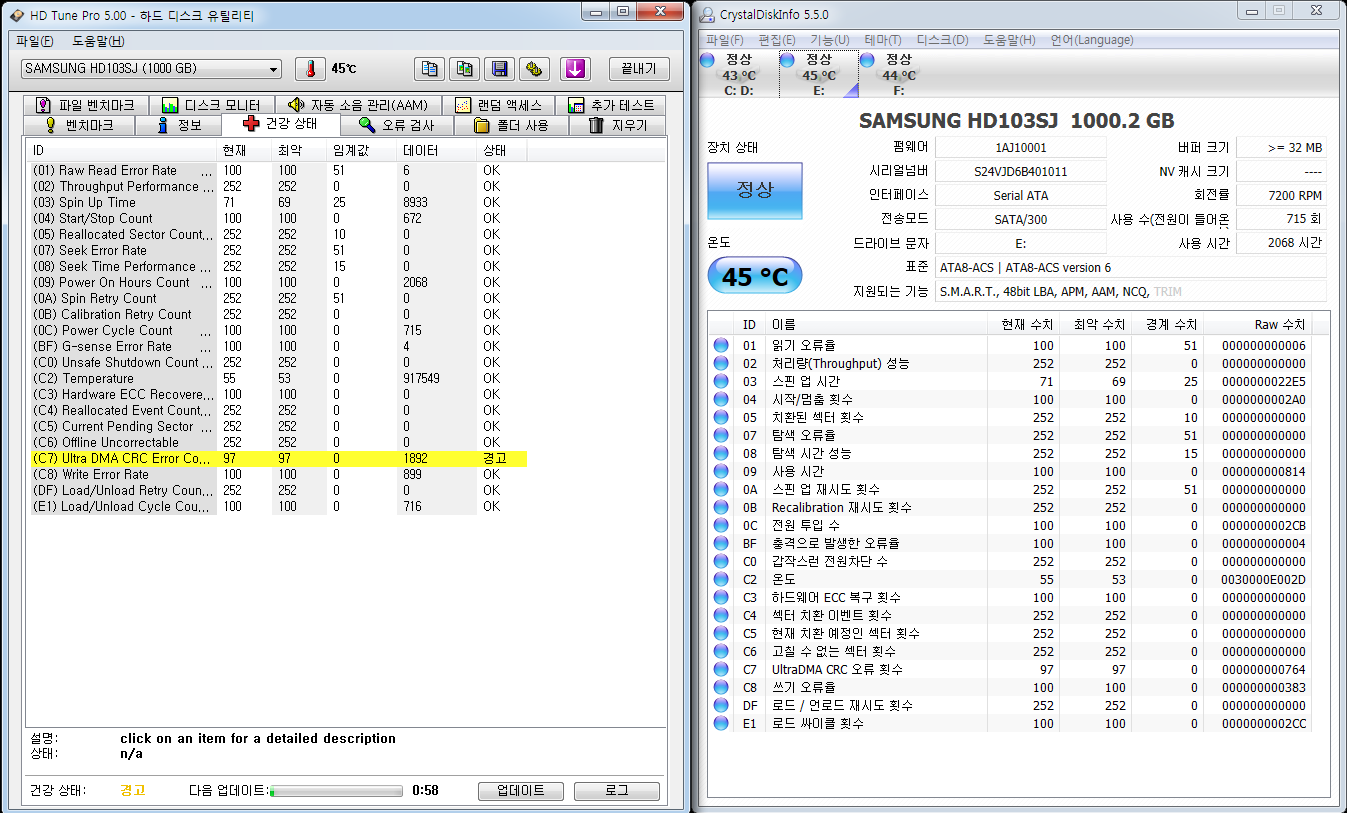The image size is (1347, 813).
Task: Select the highlighted (C7) Ultra DMA CRC Error row
Action: pos(278,459)
